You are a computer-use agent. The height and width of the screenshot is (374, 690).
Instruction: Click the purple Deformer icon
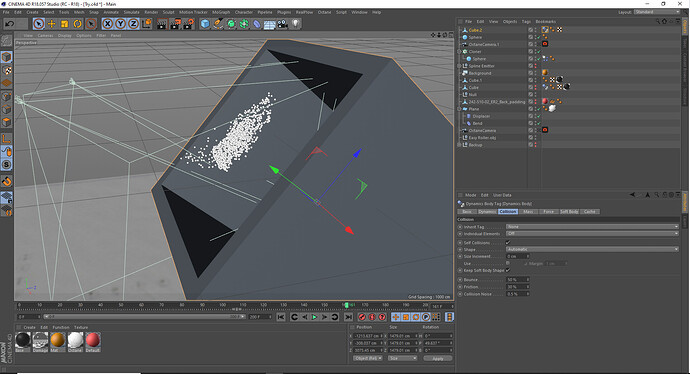point(257,24)
